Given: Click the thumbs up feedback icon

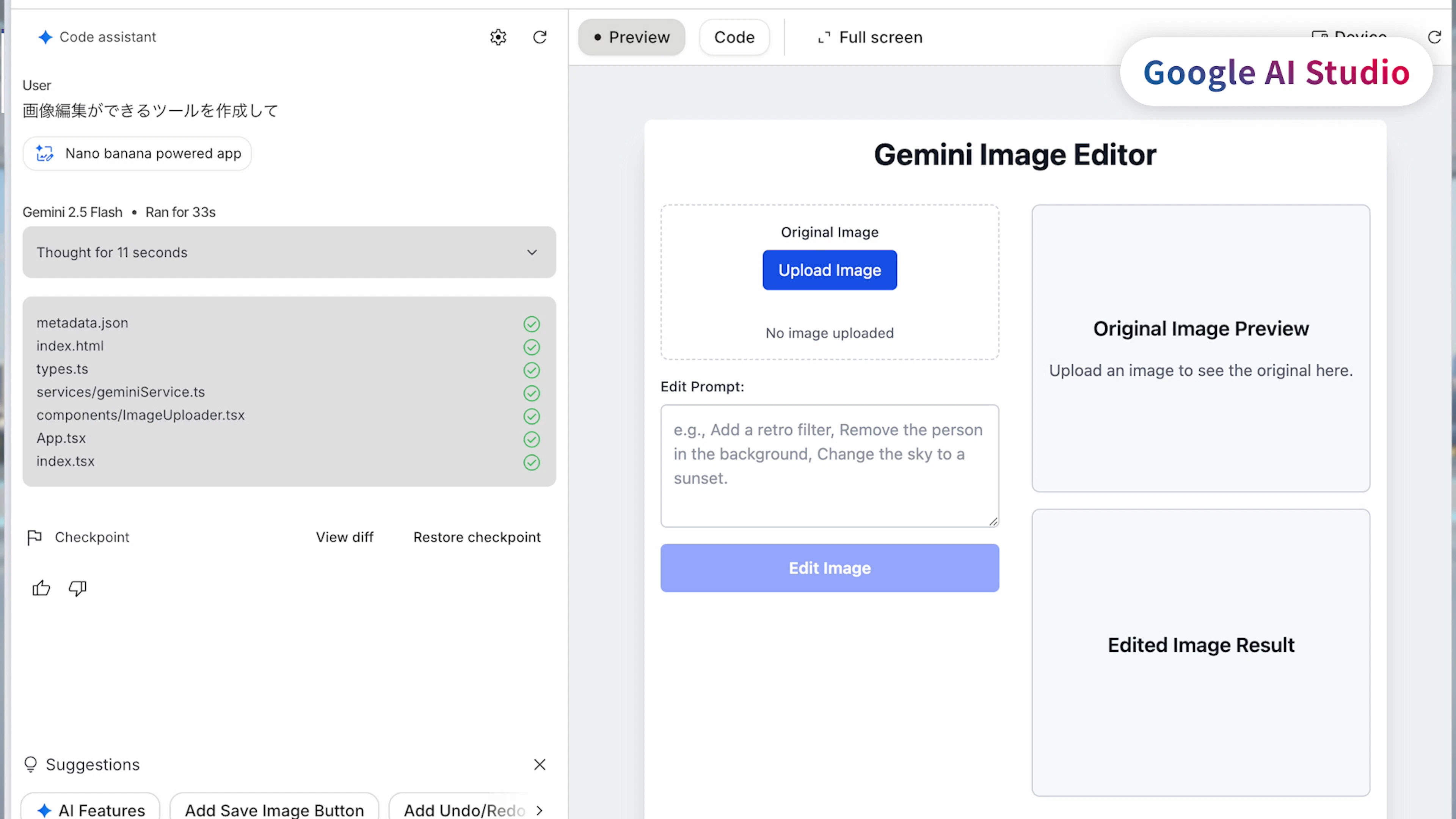Looking at the screenshot, I should [x=41, y=588].
